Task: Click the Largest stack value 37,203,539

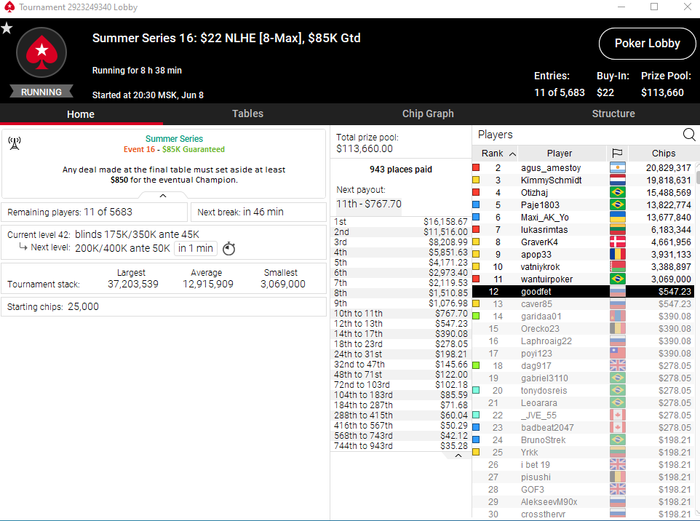Action: click(x=133, y=284)
